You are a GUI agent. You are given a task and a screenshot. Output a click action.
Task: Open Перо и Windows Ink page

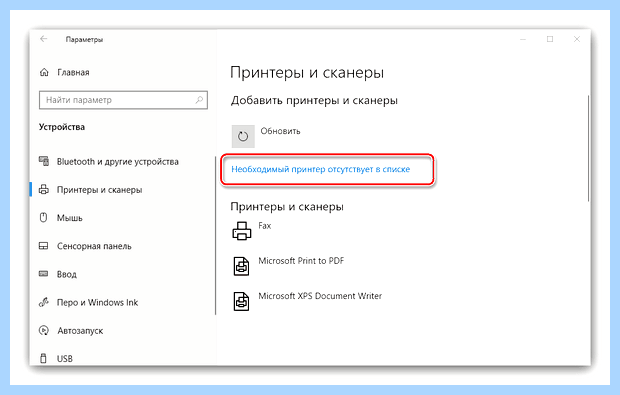(x=97, y=302)
